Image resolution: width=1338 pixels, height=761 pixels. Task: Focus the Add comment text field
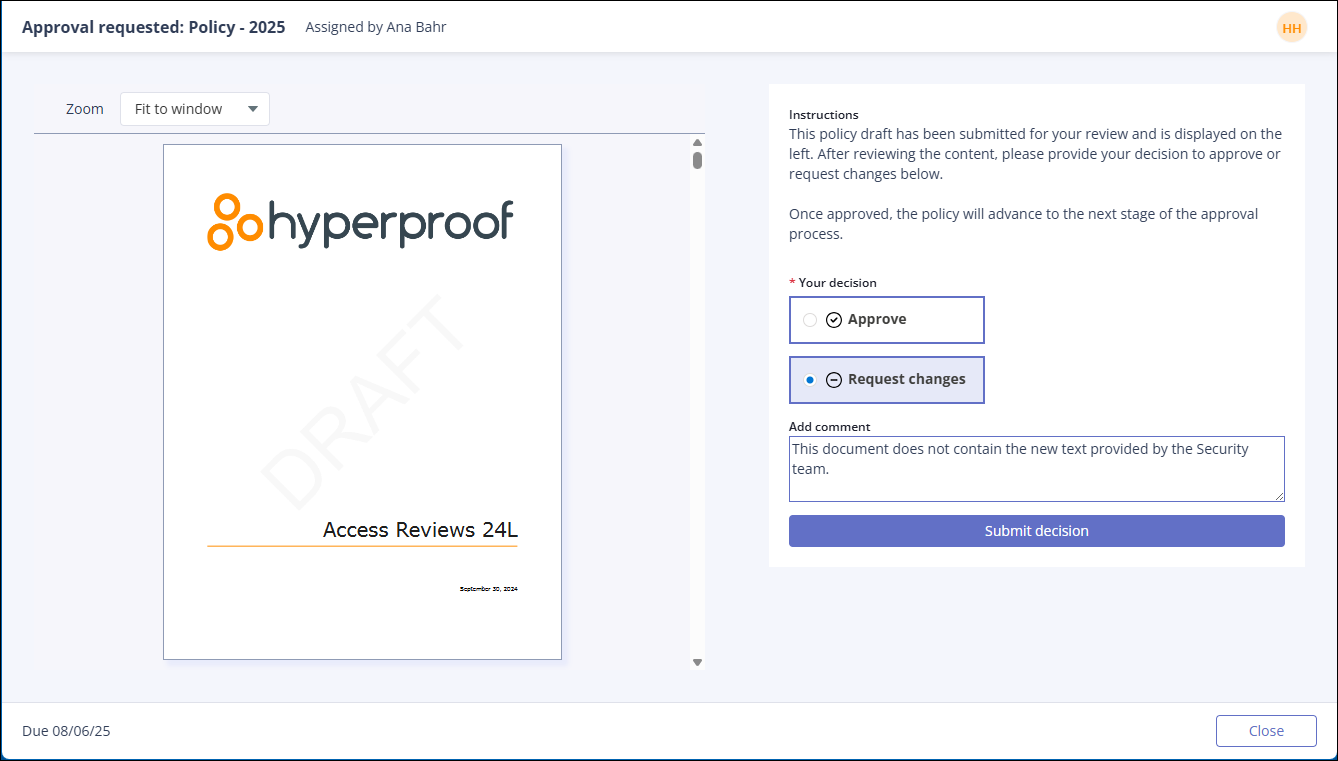[x=1036, y=468]
